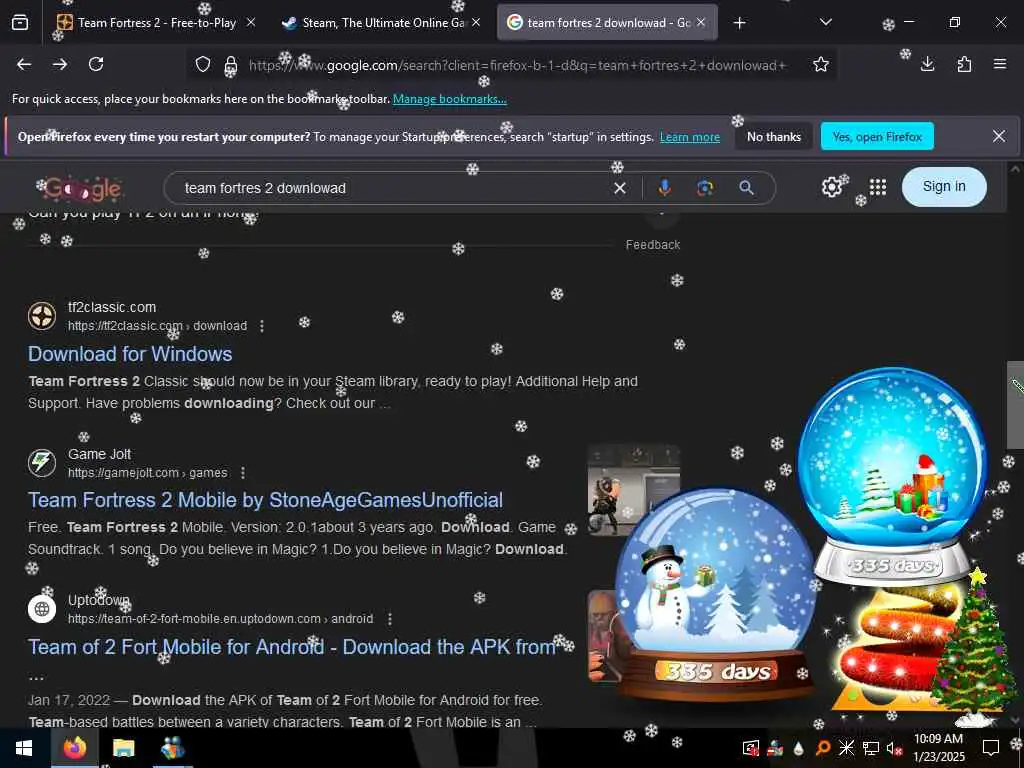Click the presents snow globe widget
The height and width of the screenshot is (768, 1024).
893,477
